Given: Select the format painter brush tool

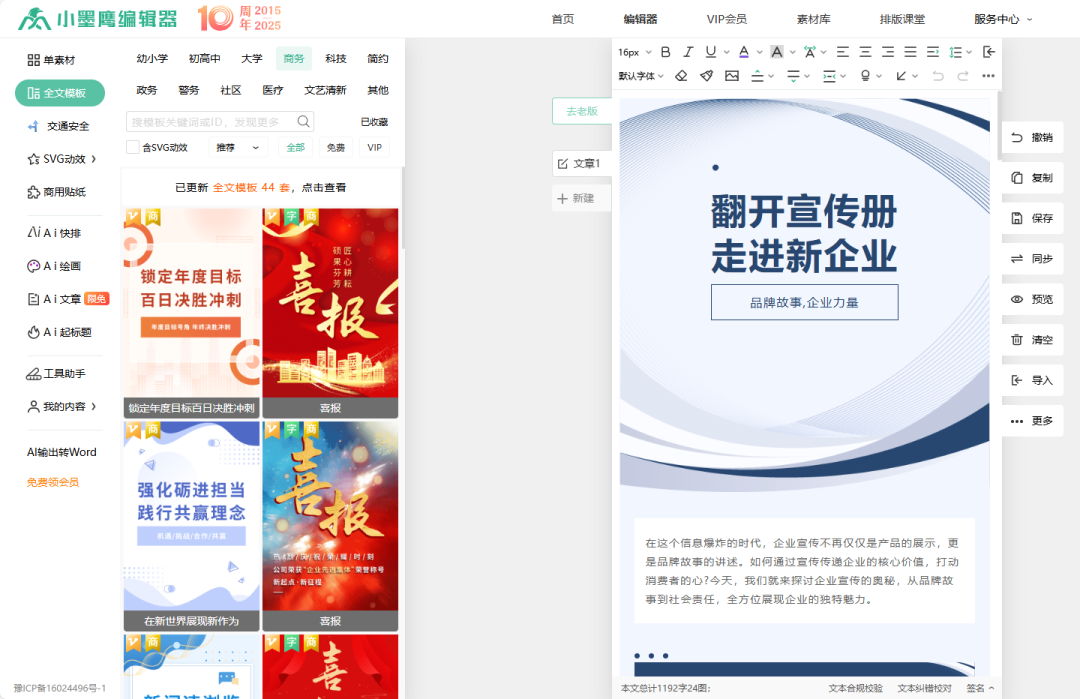Looking at the screenshot, I should point(707,75).
